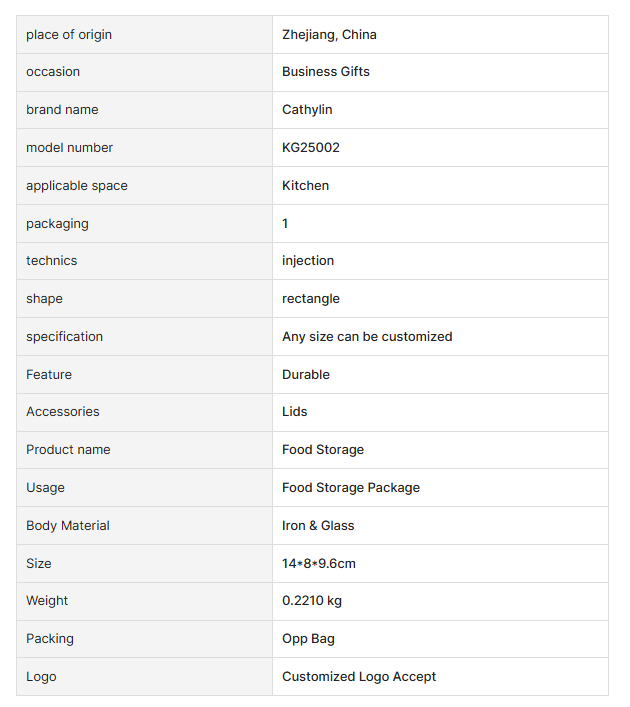Click the 'Zhejiang, China' origin value
This screenshot has height=707, width=630.
(329, 35)
